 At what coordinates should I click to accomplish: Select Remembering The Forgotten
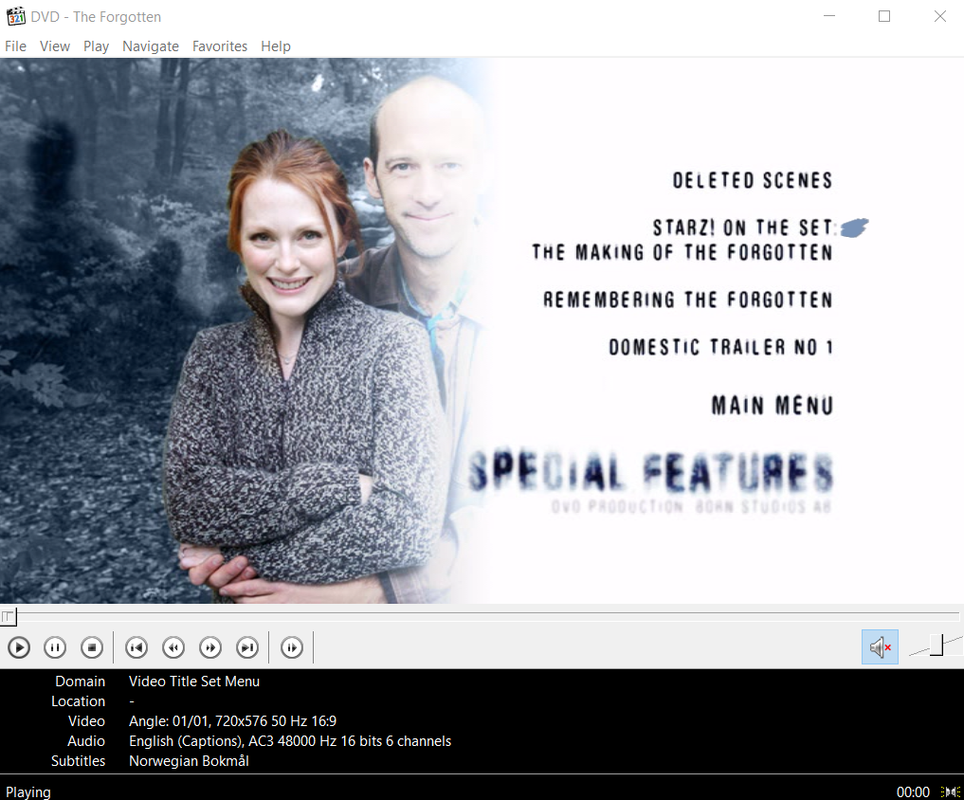(688, 299)
